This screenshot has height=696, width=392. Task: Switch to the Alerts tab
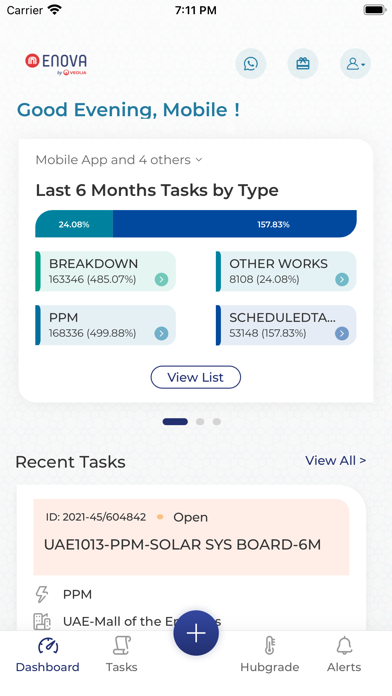pos(344,655)
